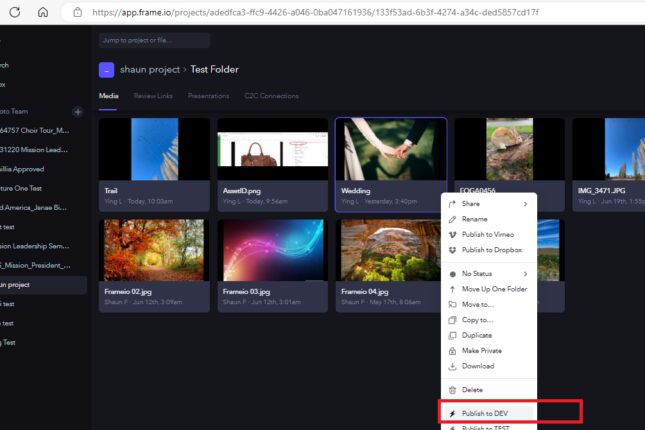The width and height of the screenshot is (645, 430).
Task: Open the AssetID.png thumbnail
Action: [273, 149]
